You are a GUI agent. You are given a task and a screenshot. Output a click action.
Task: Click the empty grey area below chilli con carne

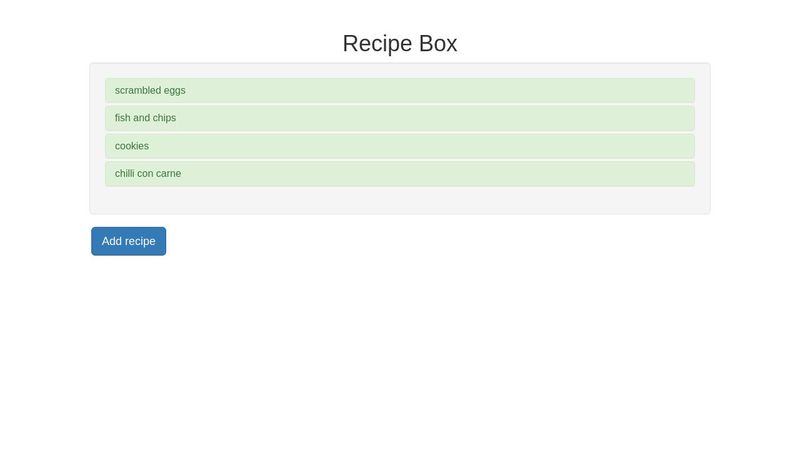399,200
